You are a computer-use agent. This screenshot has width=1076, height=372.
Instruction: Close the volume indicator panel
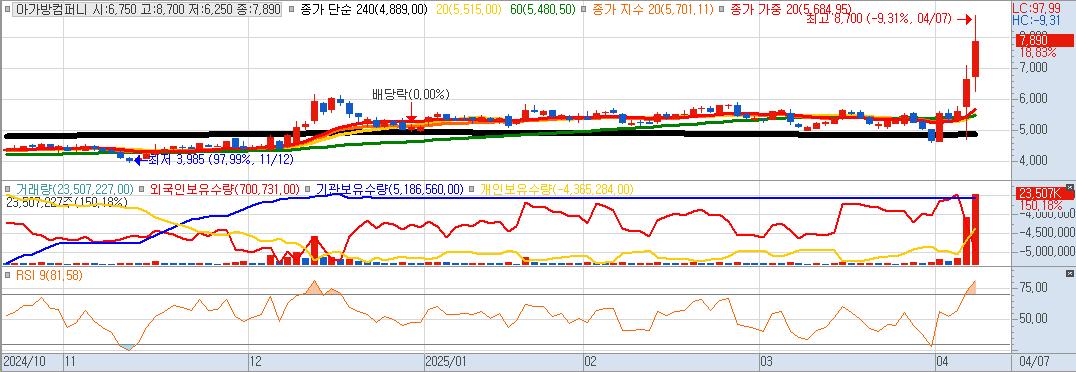click(x=1070, y=187)
